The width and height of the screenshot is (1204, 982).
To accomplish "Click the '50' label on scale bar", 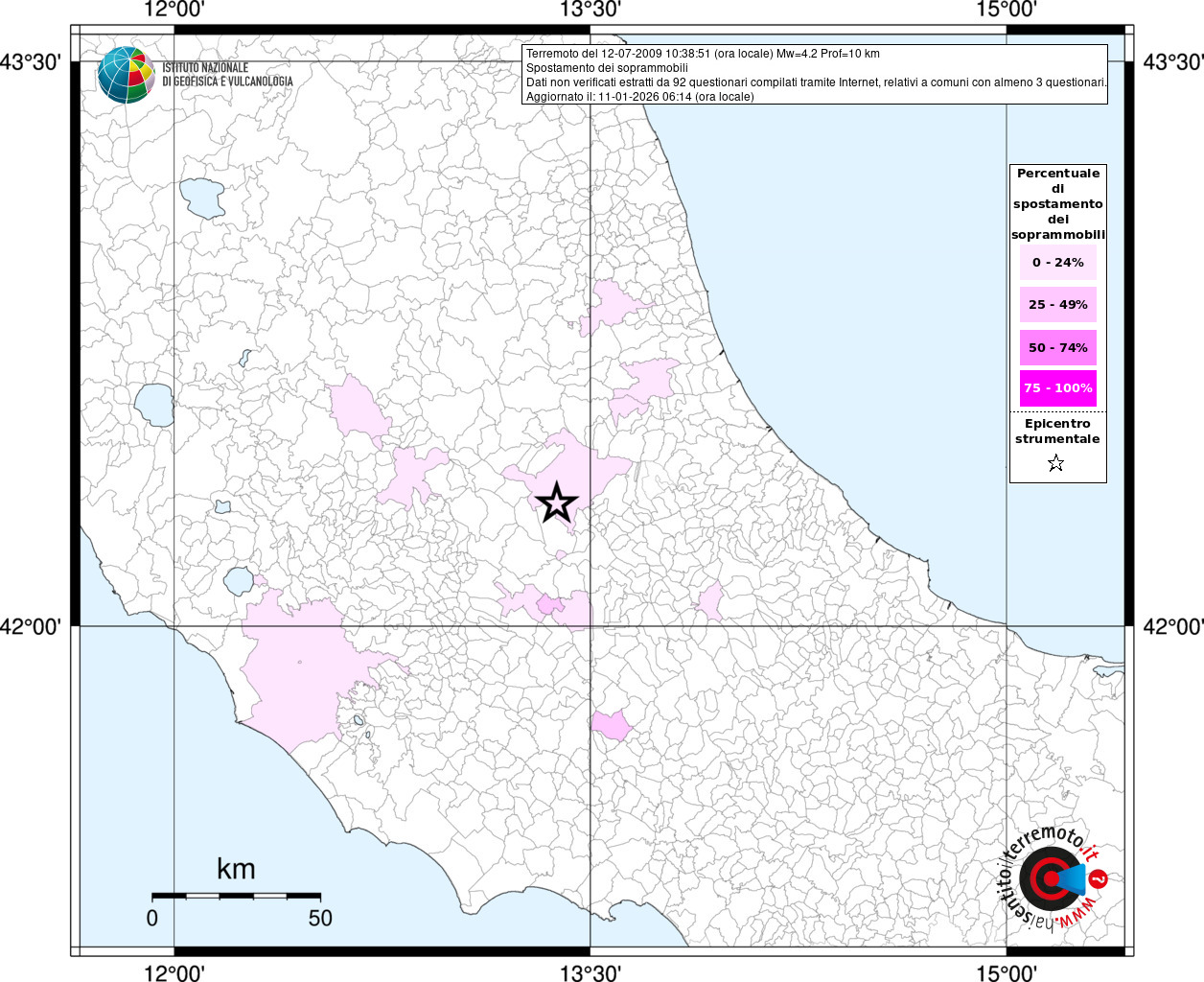I will pos(320,918).
